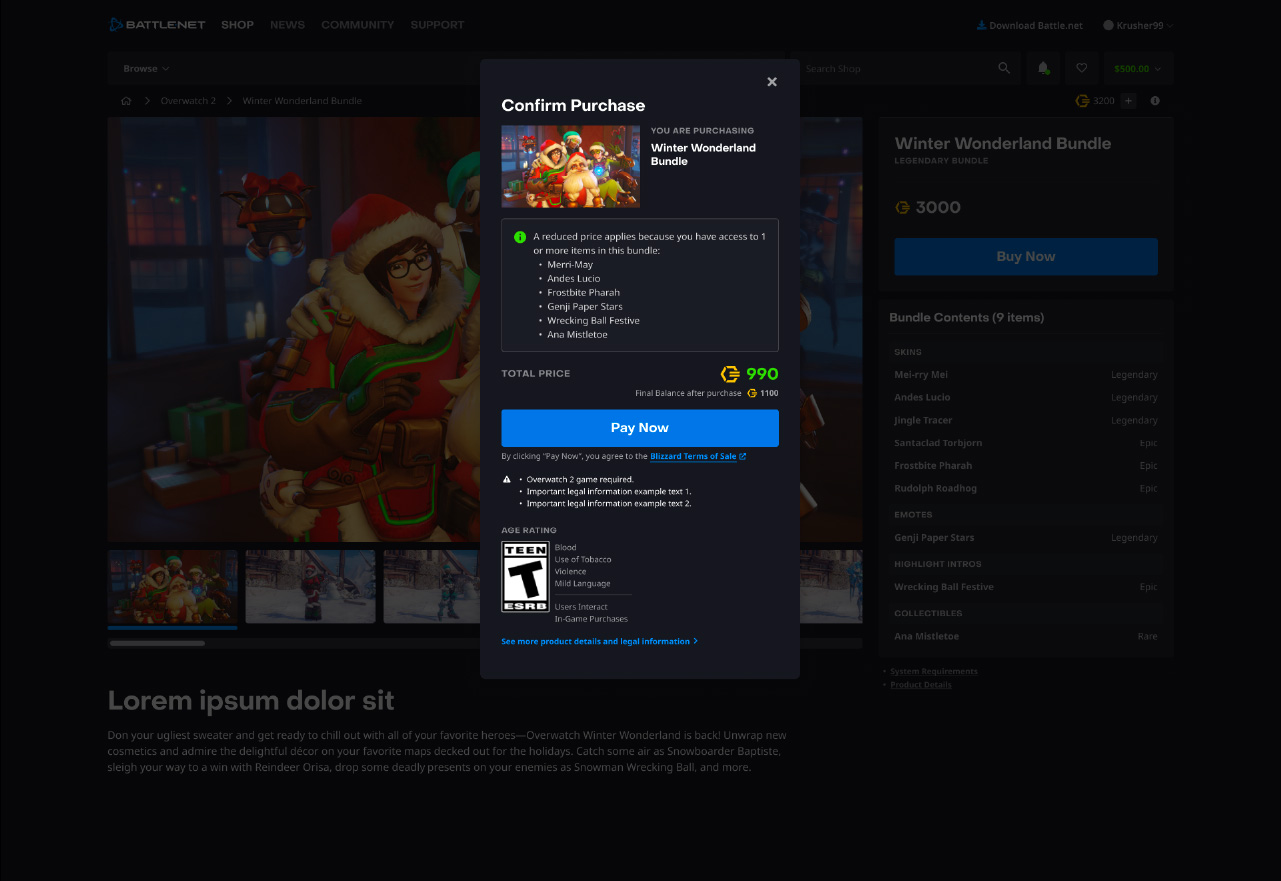This screenshot has height=881, width=1281.
Task: Expand System Requirements
Action: pos(934,671)
